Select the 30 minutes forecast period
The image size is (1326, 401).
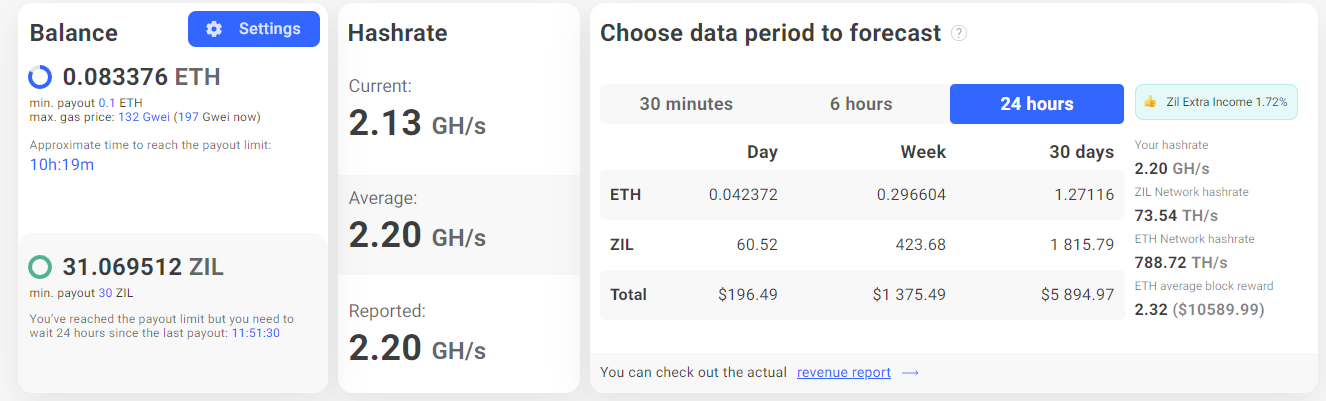(686, 104)
